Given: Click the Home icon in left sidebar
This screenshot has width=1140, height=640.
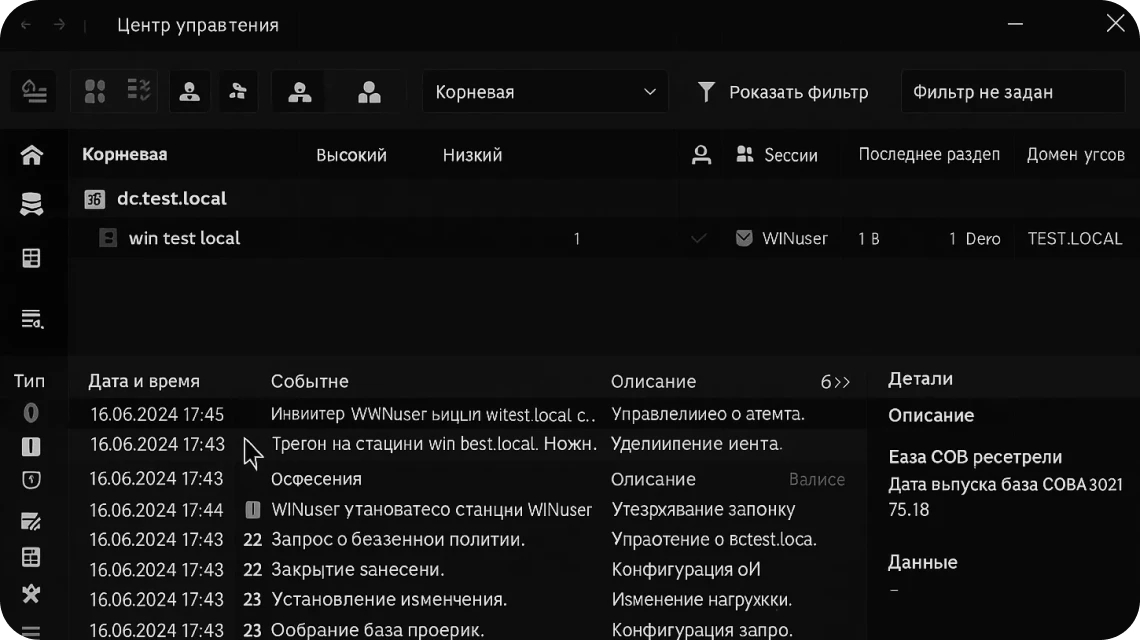Looking at the screenshot, I should (x=32, y=155).
